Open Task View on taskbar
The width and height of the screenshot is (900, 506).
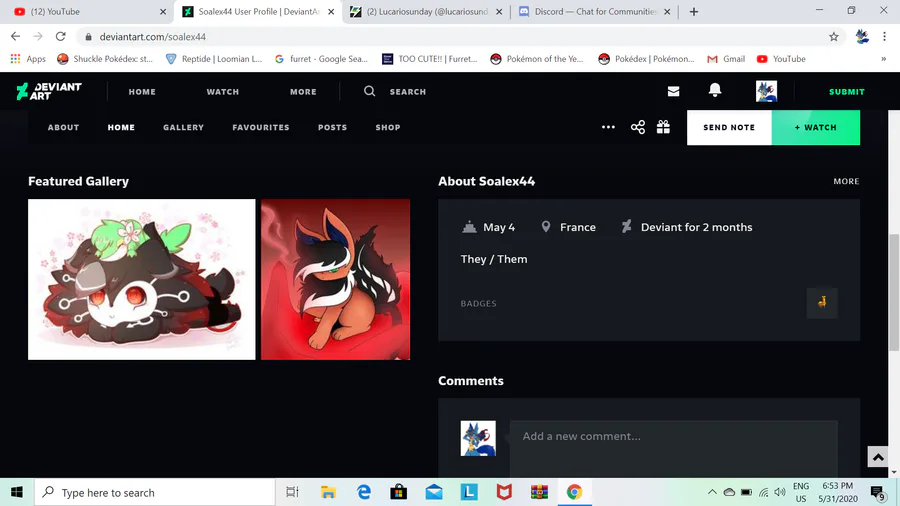[292, 492]
